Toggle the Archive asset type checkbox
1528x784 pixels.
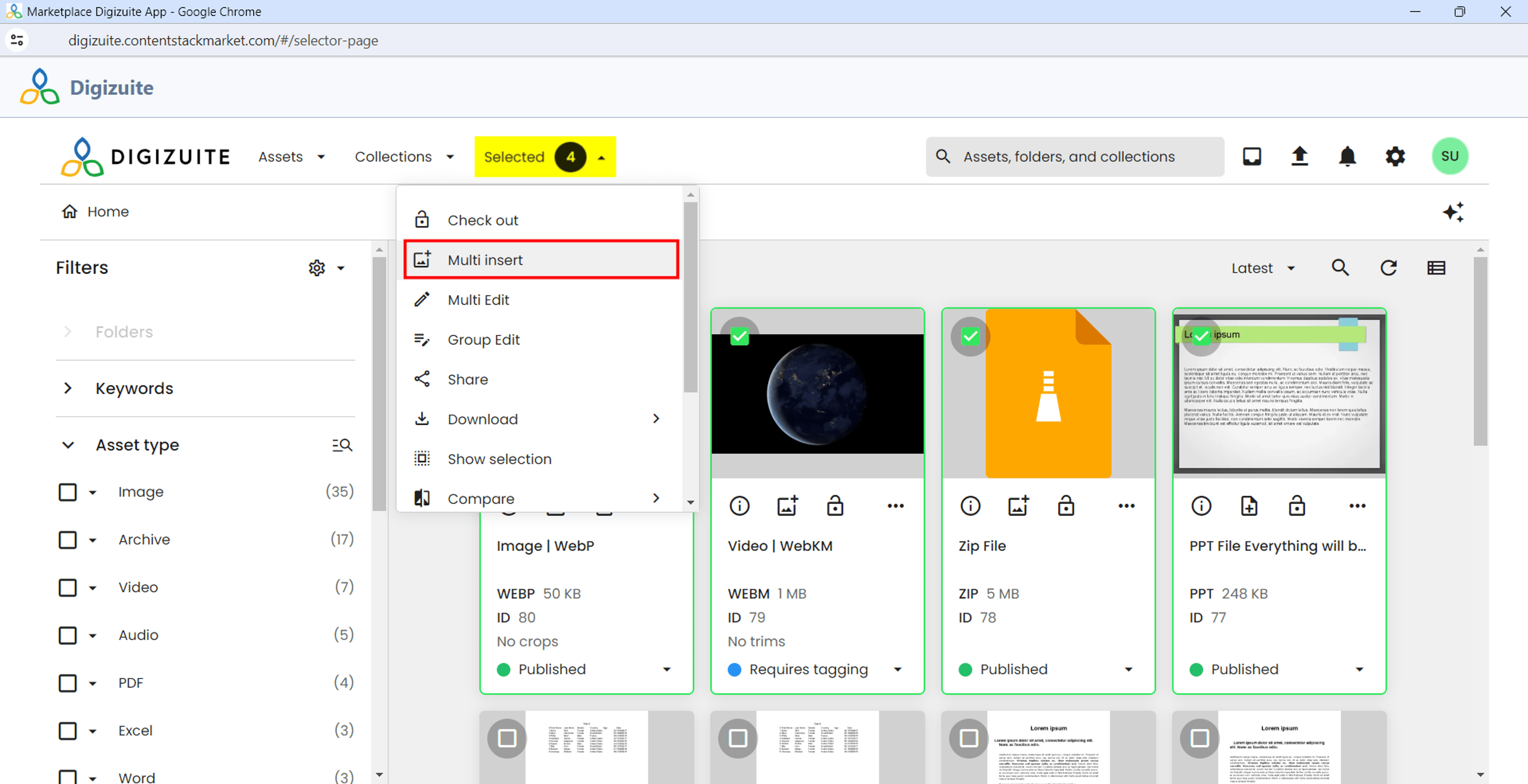click(68, 540)
